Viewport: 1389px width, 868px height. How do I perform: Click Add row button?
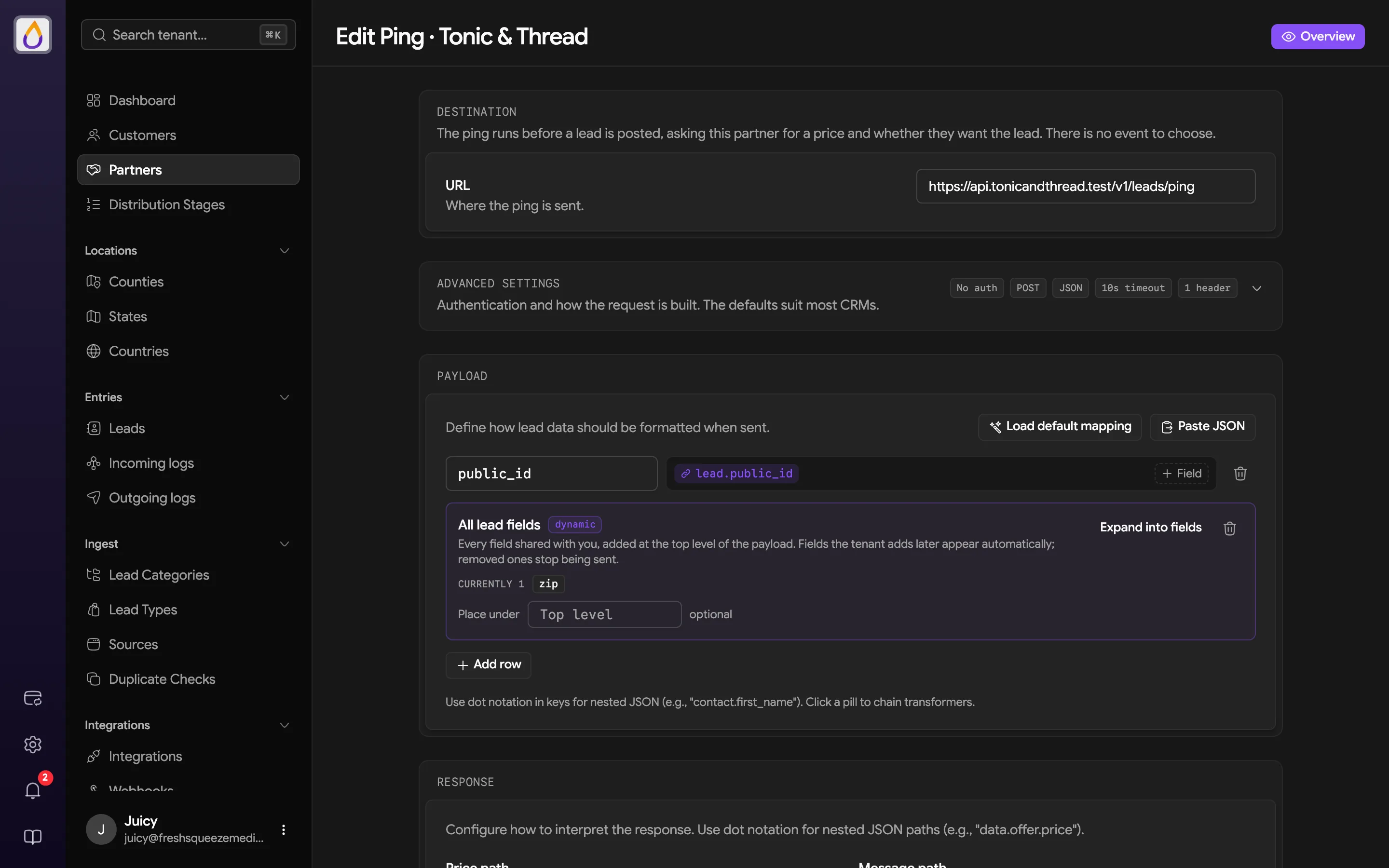[489, 665]
